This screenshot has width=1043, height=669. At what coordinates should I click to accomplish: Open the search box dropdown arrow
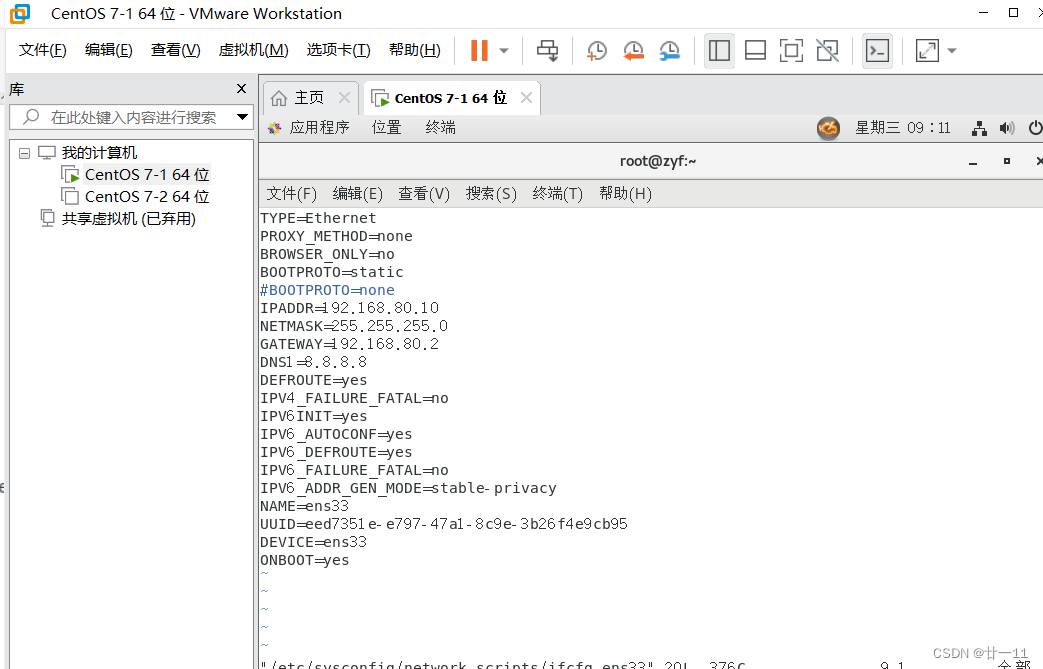(x=242, y=116)
